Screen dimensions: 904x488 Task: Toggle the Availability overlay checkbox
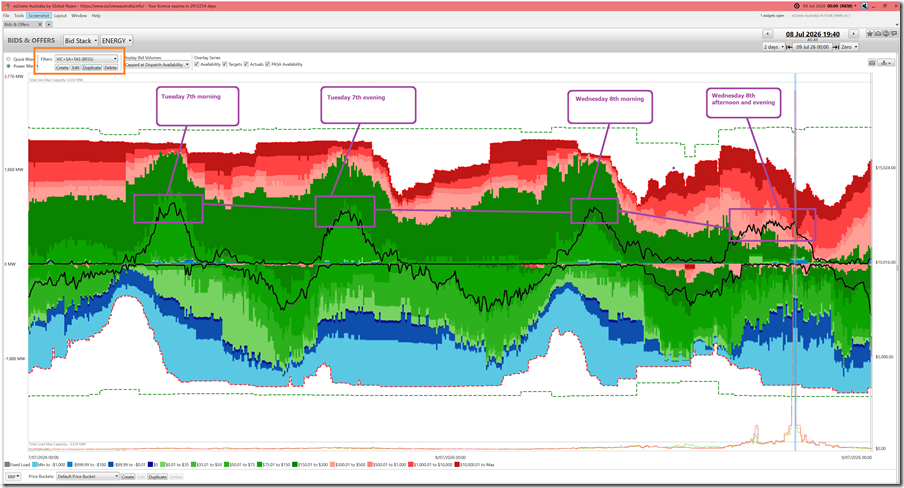tap(197, 64)
